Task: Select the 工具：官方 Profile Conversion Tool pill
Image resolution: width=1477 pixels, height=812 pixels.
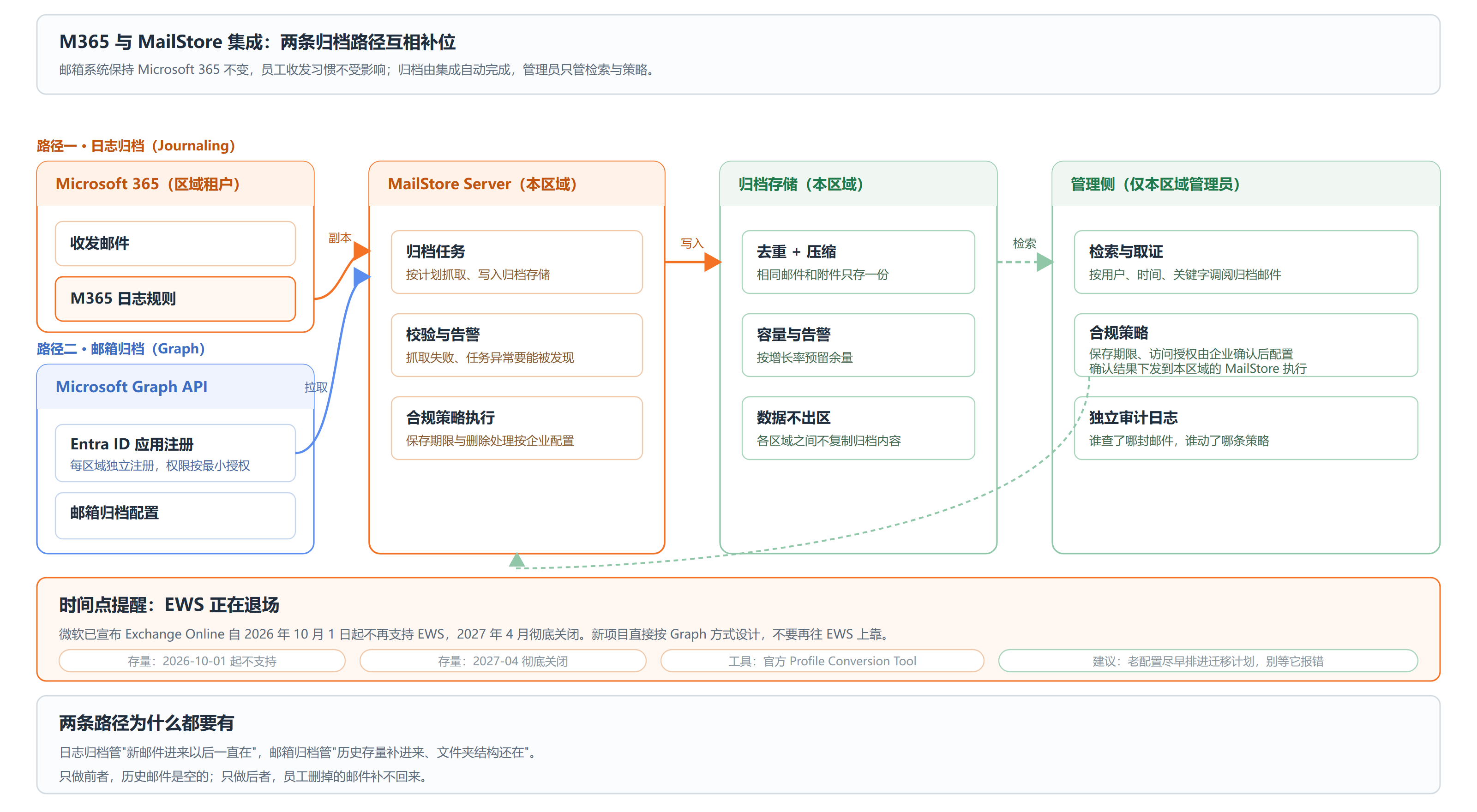Action: 822,661
